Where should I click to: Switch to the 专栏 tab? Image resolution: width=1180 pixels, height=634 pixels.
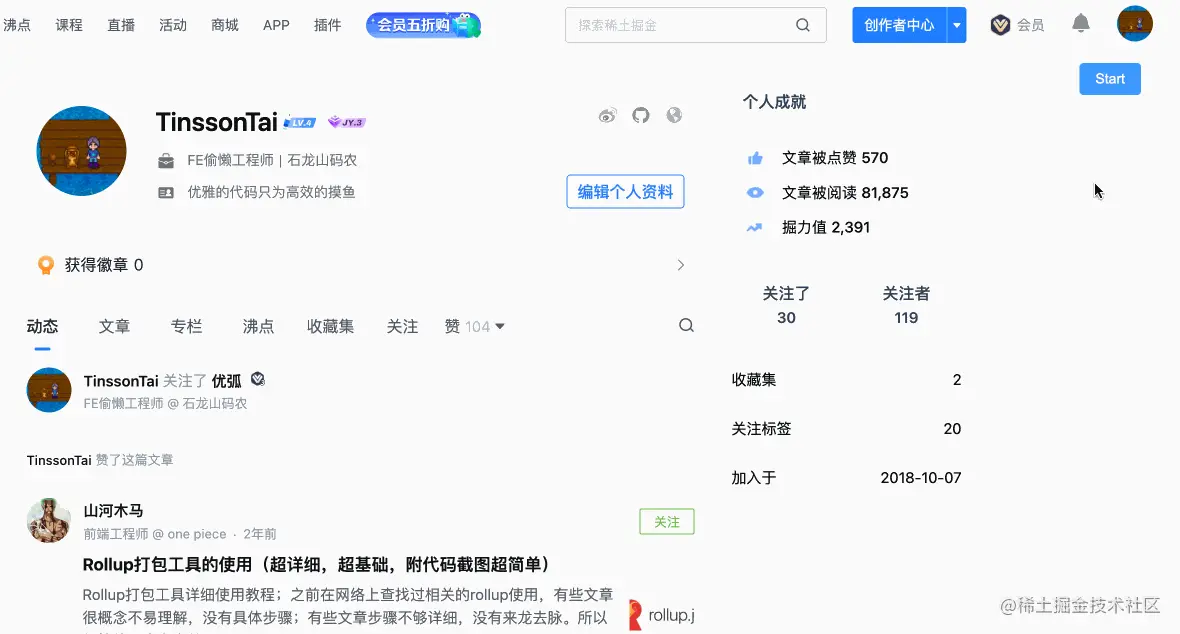187,326
